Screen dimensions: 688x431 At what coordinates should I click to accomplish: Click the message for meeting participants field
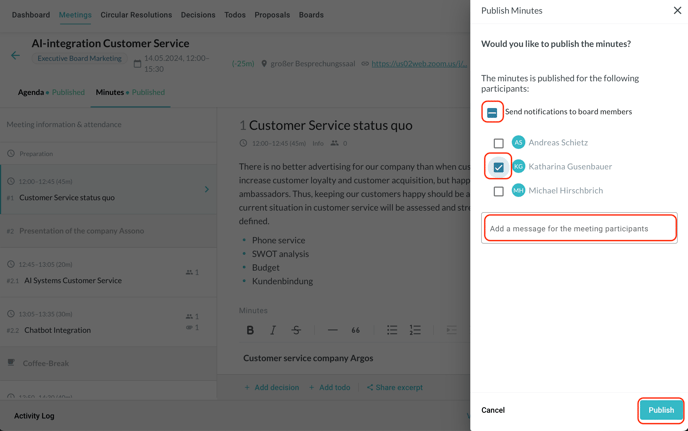click(579, 229)
